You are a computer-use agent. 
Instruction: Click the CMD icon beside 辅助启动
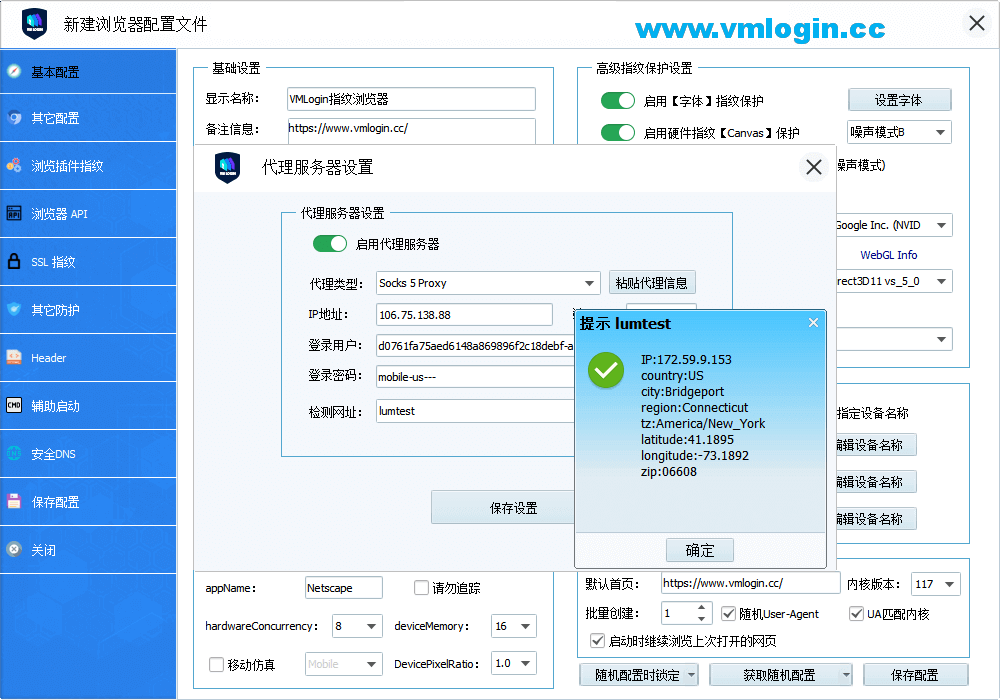click(14, 405)
